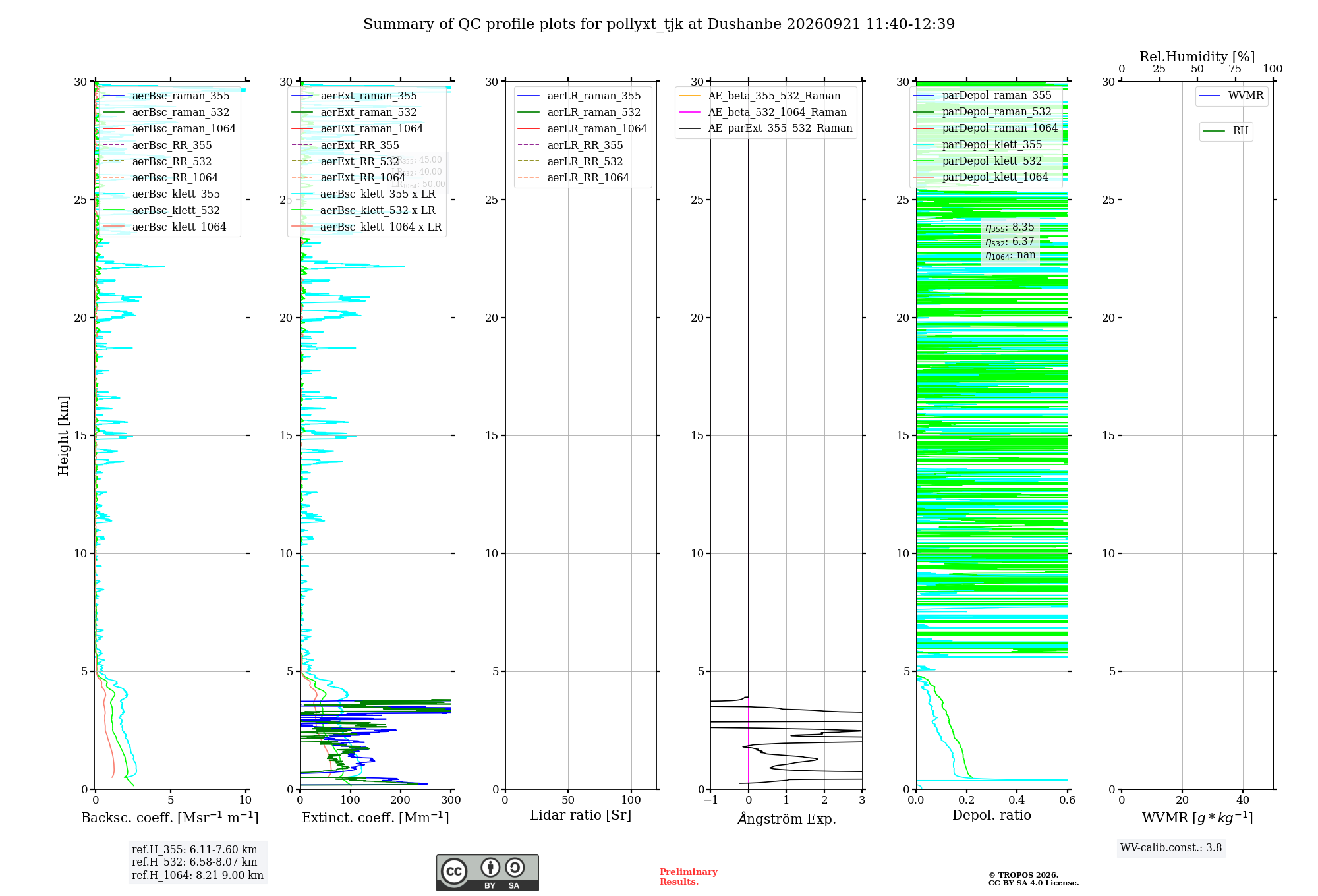Viewport: 1318px width, 896px height.
Task: Select parDepol_klett_1064 legend entry
Action: coord(981,177)
